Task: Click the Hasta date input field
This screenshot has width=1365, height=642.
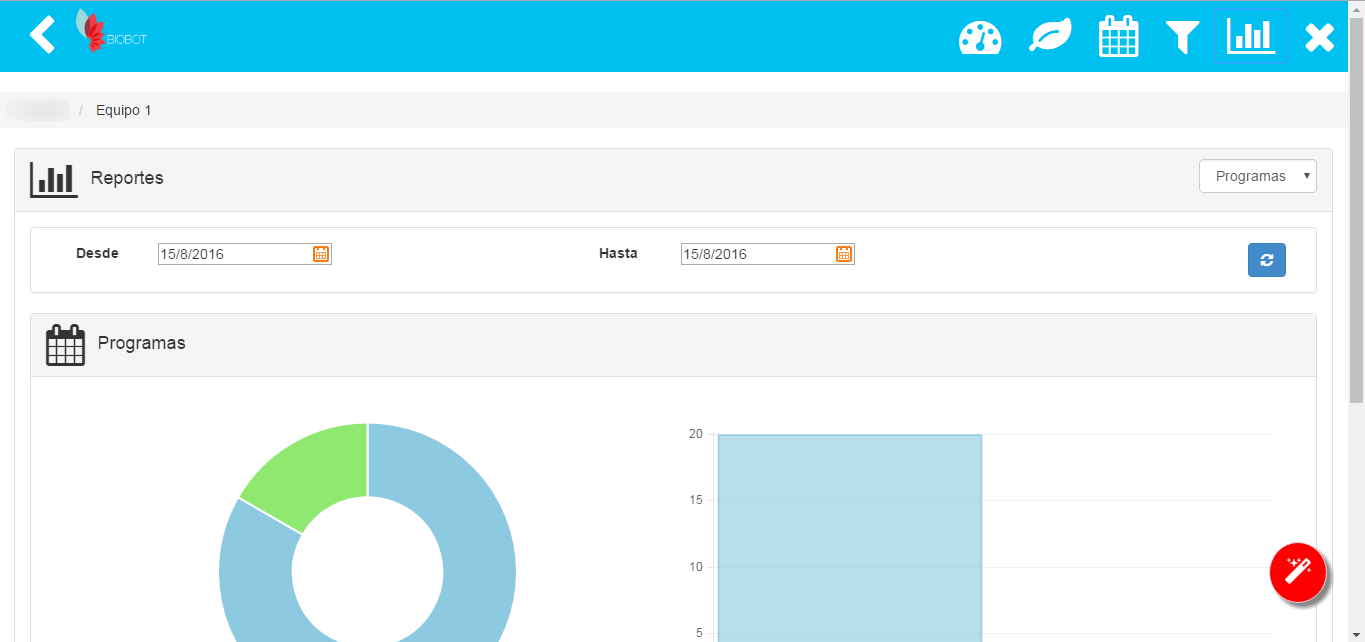Action: pos(757,254)
